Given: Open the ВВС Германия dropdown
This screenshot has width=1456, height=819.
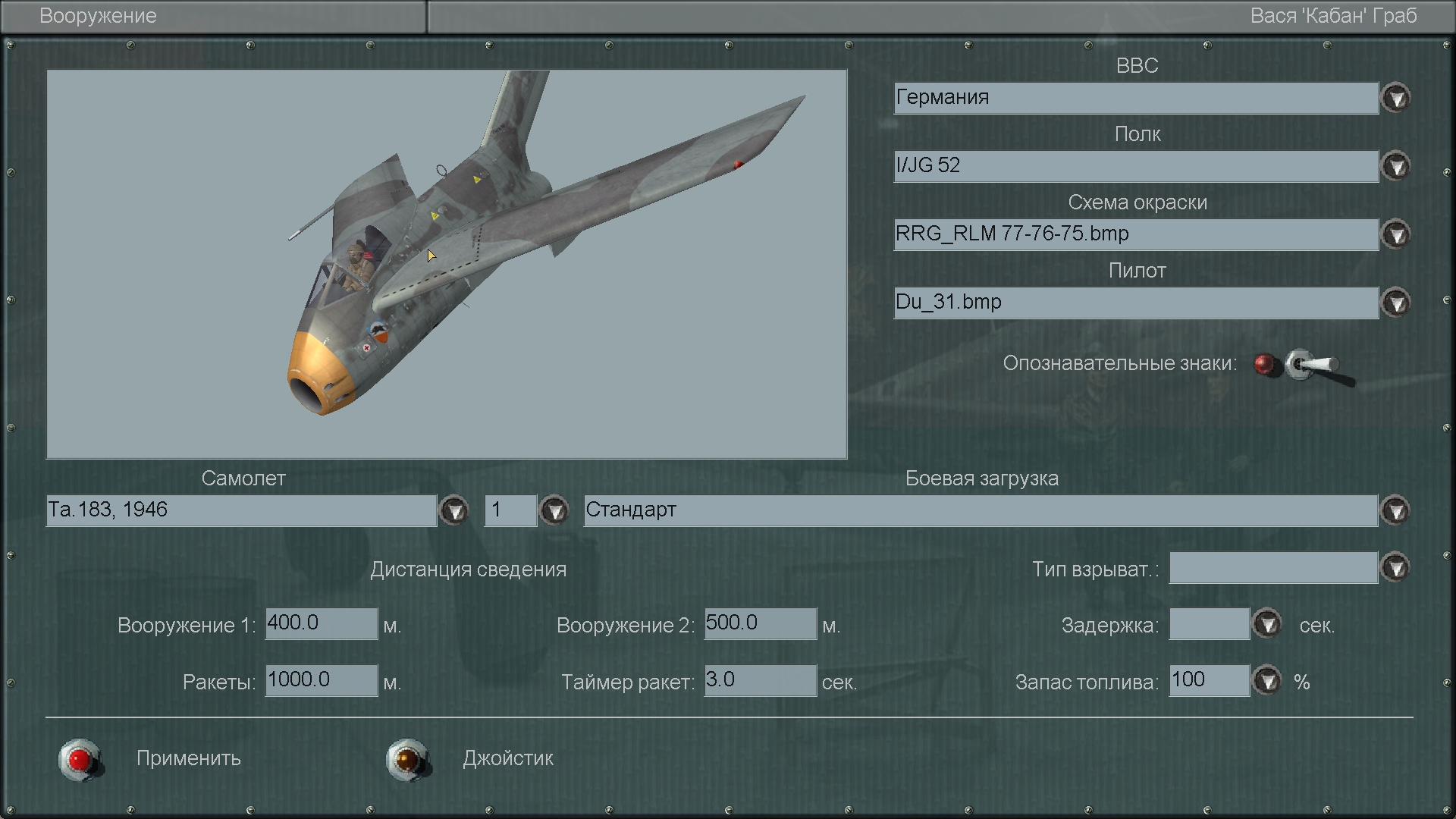Looking at the screenshot, I should [1395, 99].
